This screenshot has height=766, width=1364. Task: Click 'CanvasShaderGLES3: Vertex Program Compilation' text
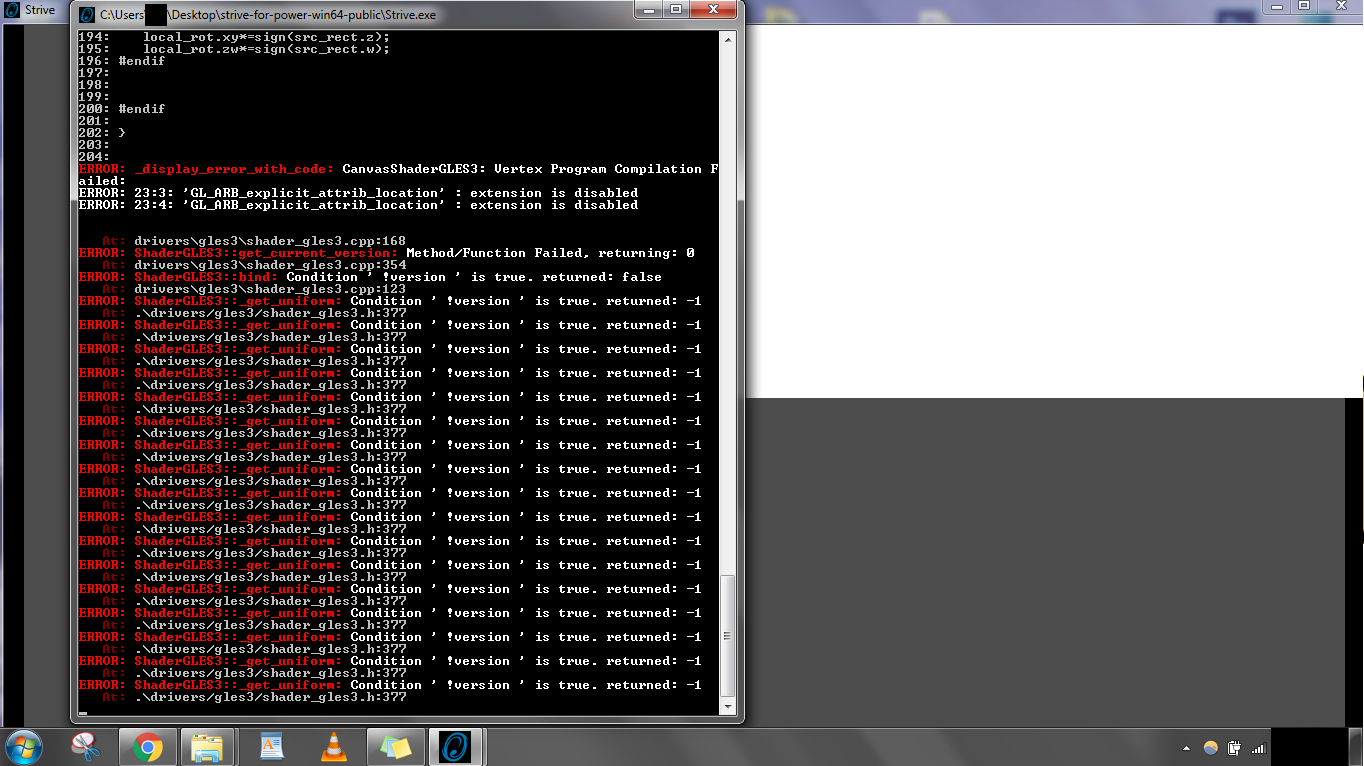522,169
